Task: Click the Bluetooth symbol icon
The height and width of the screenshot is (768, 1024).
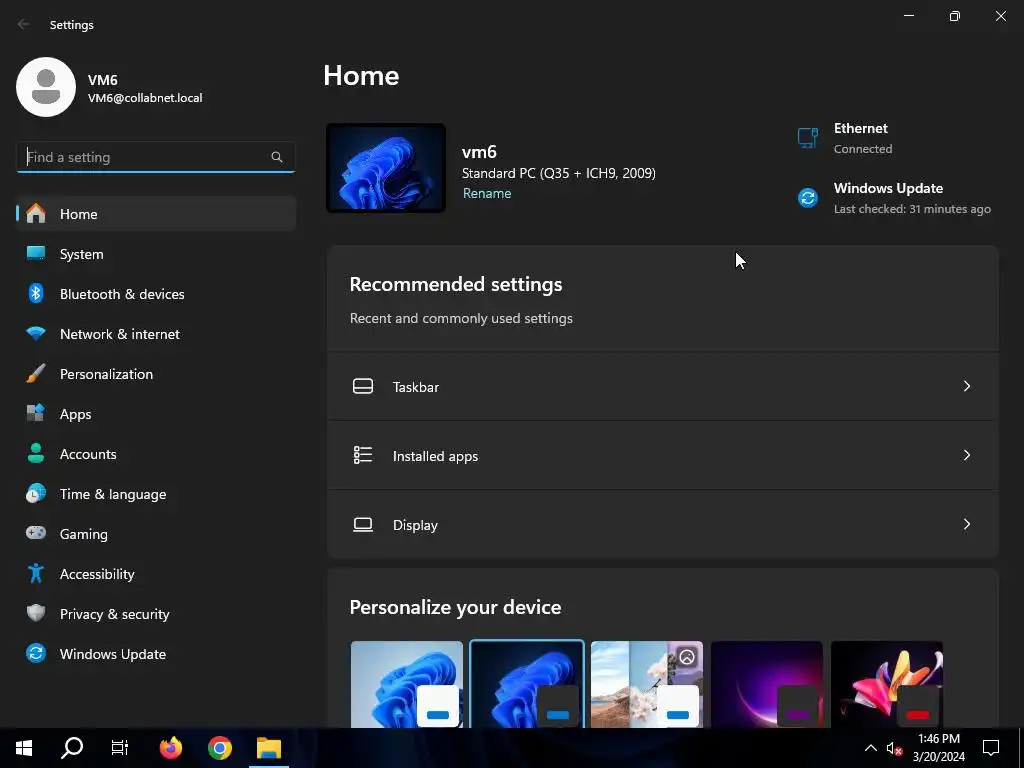Action: click(x=36, y=293)
